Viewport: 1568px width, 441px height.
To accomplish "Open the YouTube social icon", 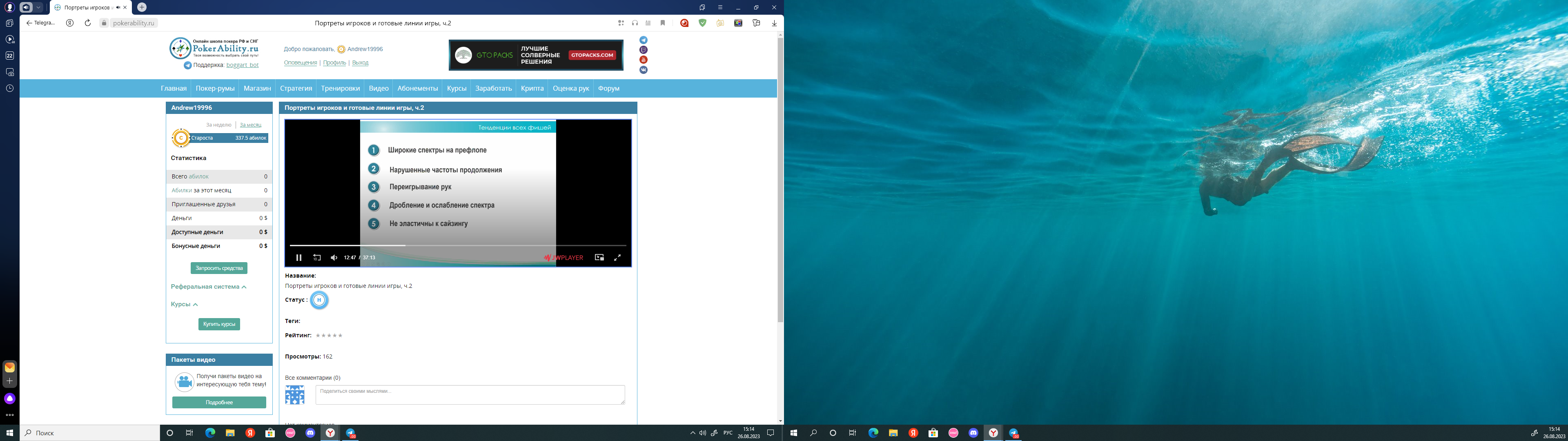I will [644, 60].
